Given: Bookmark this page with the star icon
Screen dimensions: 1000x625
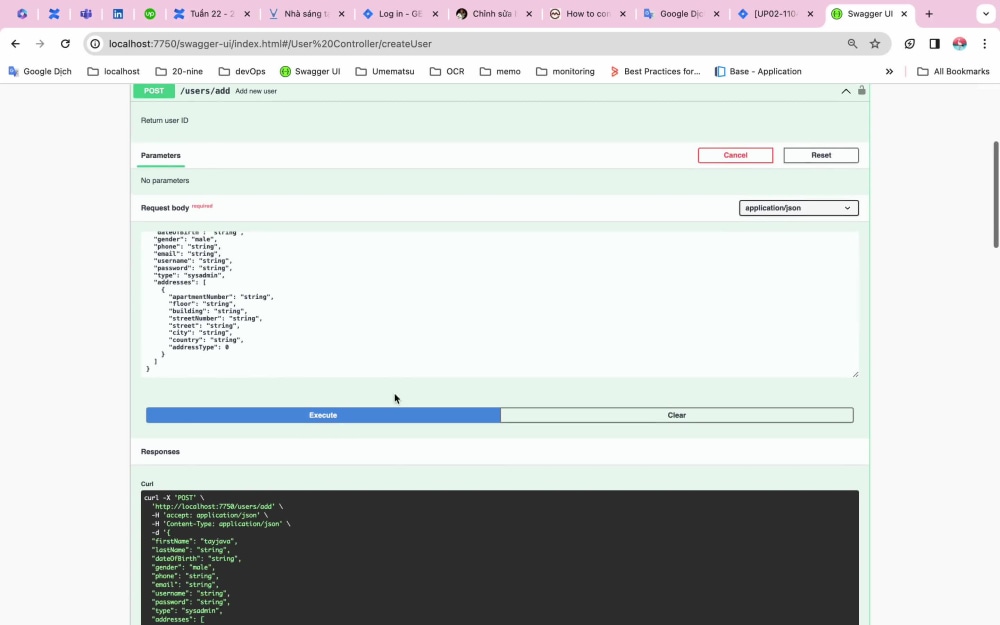Looking at the screenshot, I should click(x=875, y=43).
